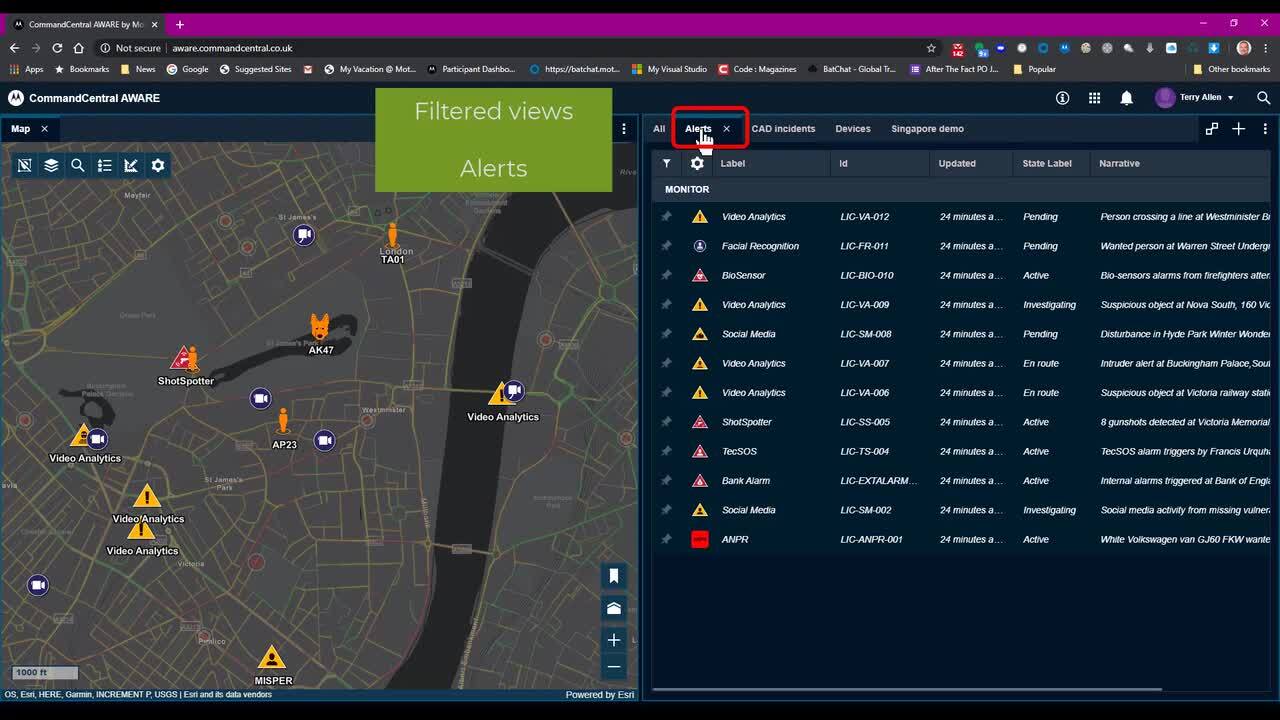
Task: Zoom in on the map
Action: 614,640
